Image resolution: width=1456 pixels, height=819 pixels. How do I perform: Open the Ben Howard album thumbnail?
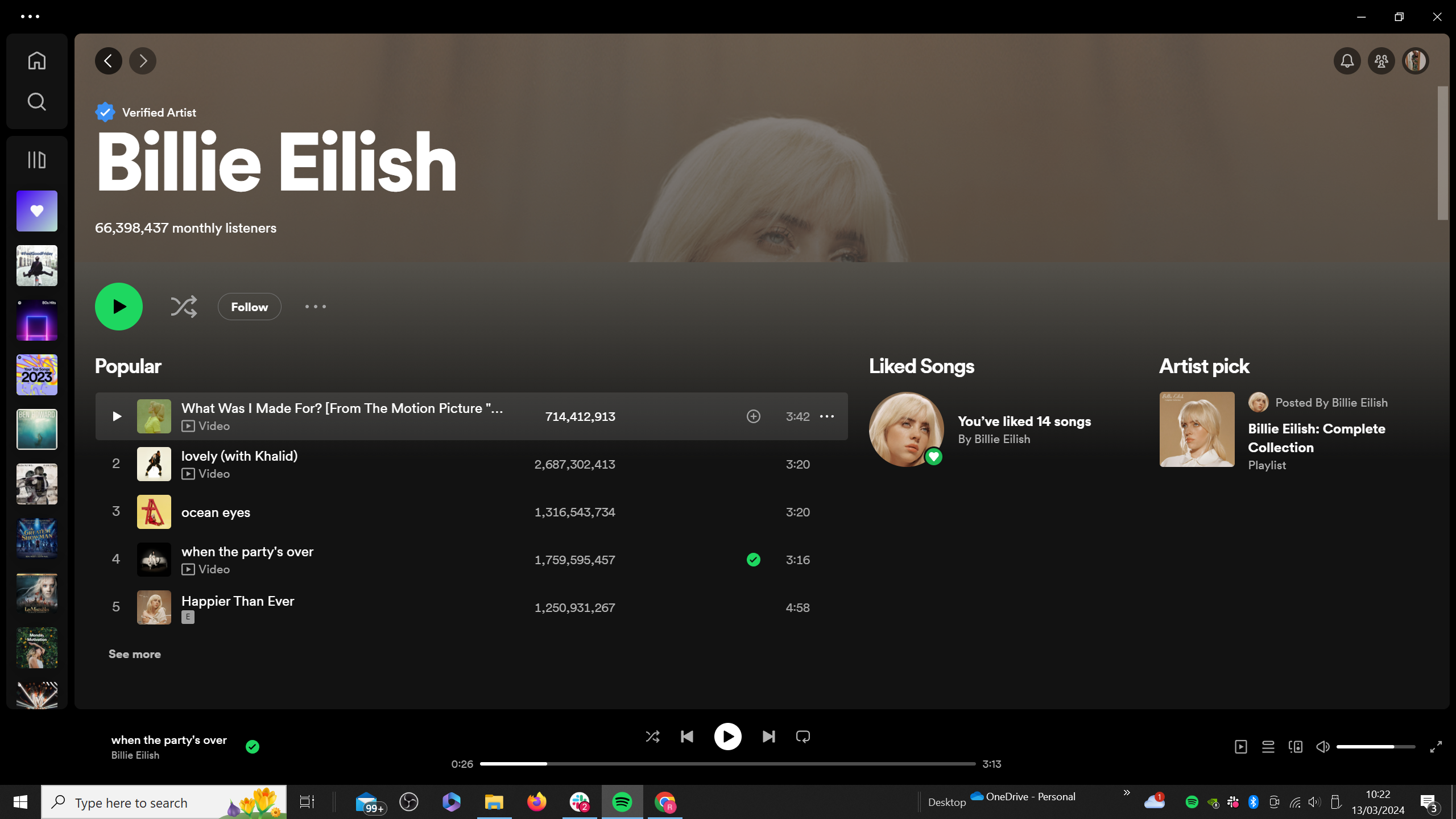tap(37, 429)
